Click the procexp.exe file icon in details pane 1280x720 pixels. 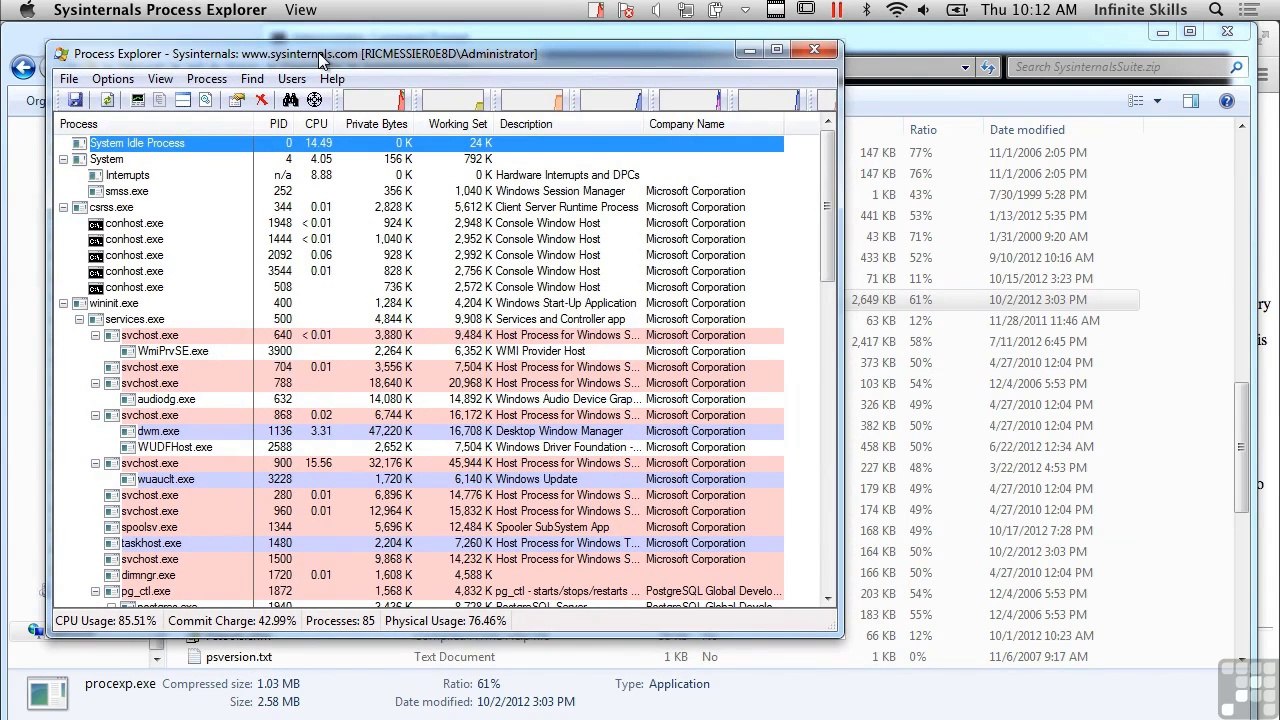47,693
